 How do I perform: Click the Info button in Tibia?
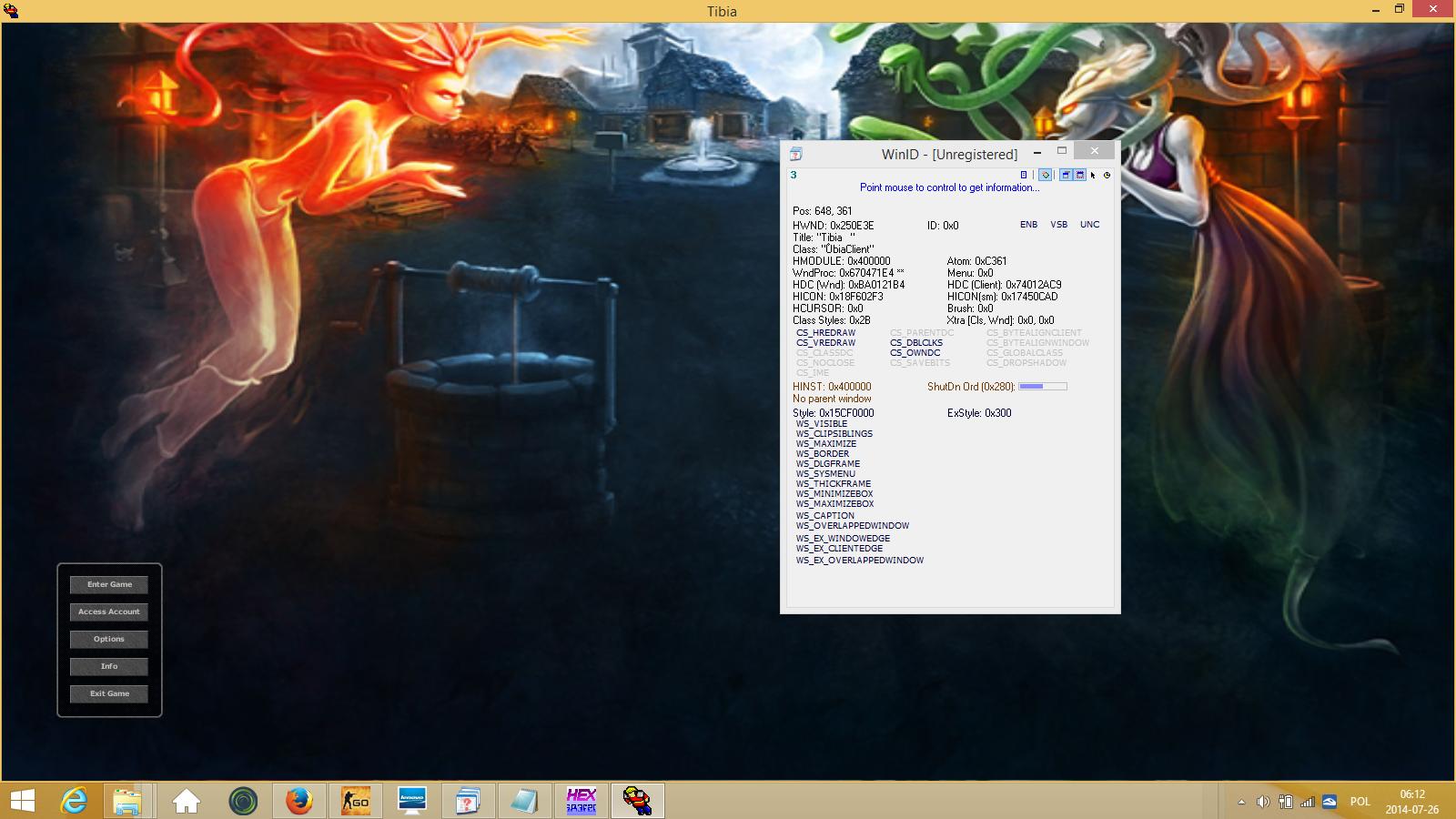coord(109,666)
